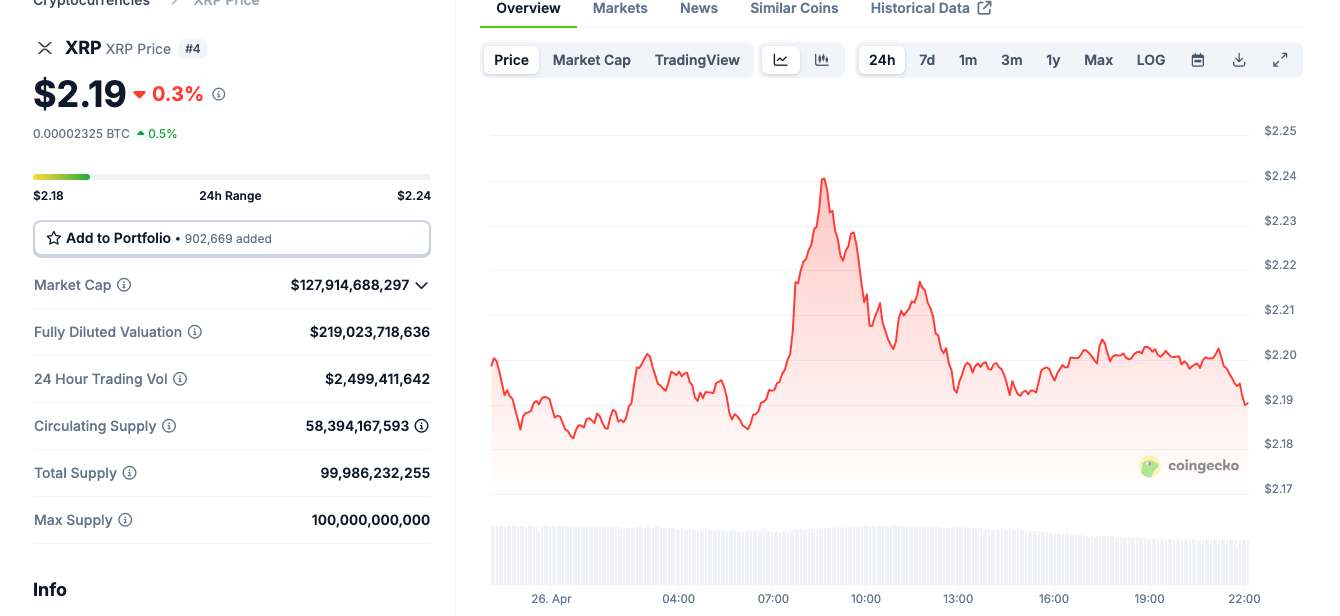This screenshot has height=616, width=1340.
Task: Download the chart data icon
Action: coord(1239,60)
